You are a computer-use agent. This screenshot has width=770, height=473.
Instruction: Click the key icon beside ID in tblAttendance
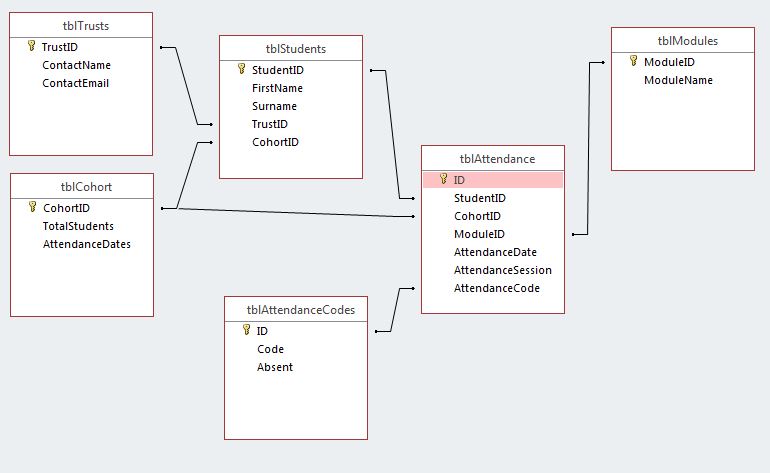pos(443,179)
